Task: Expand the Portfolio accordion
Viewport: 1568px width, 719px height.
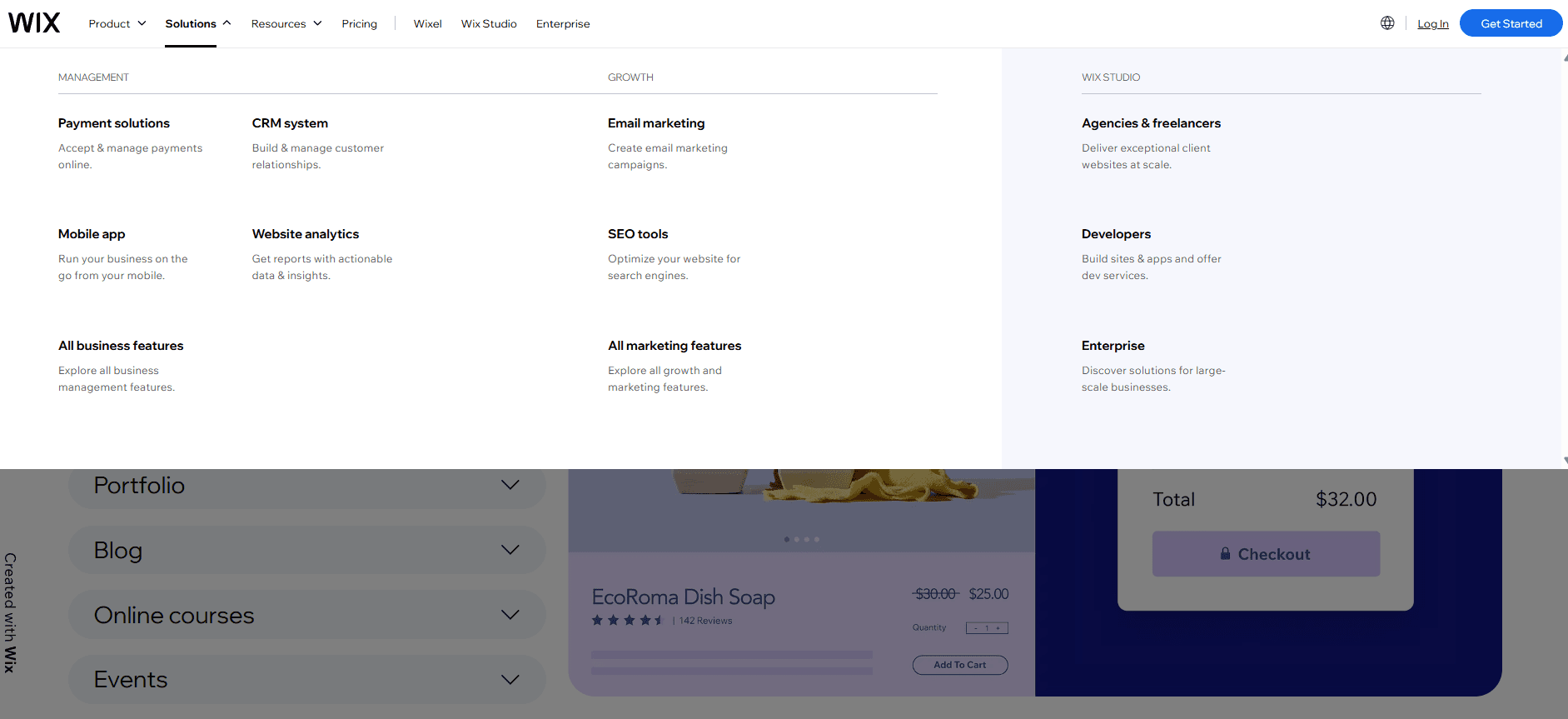Action: 306,486
